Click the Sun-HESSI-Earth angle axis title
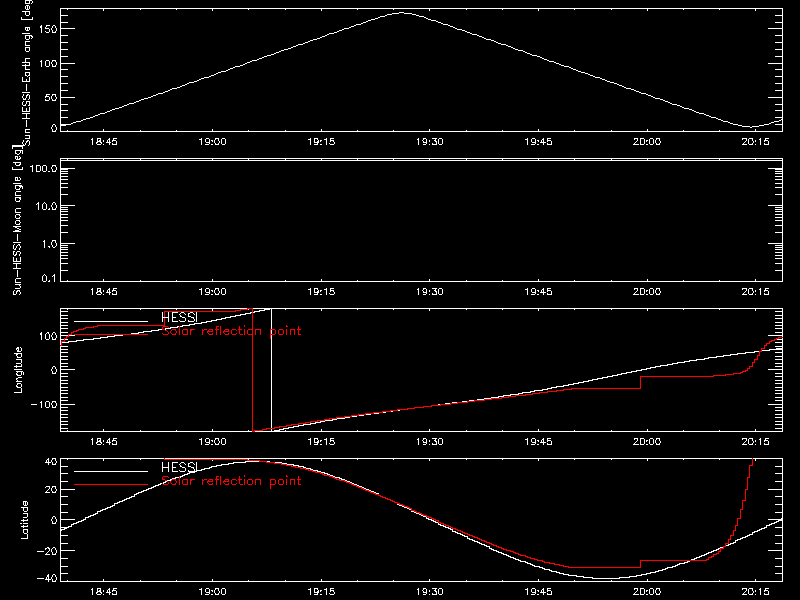Viewport: 800px width, 600px height. [27, 72]
